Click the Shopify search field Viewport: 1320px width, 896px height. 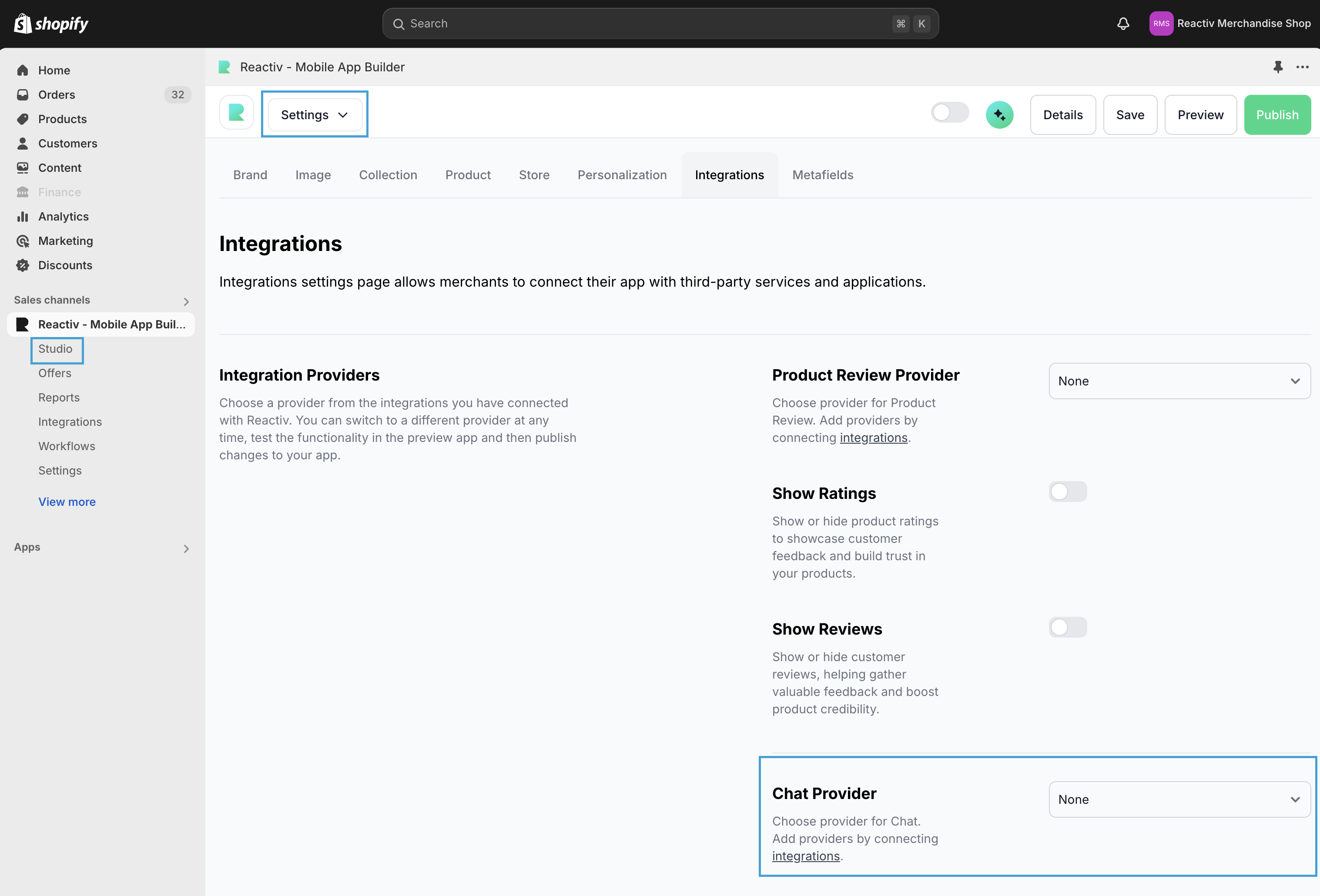pyautogui.click(x=660, y=24)
